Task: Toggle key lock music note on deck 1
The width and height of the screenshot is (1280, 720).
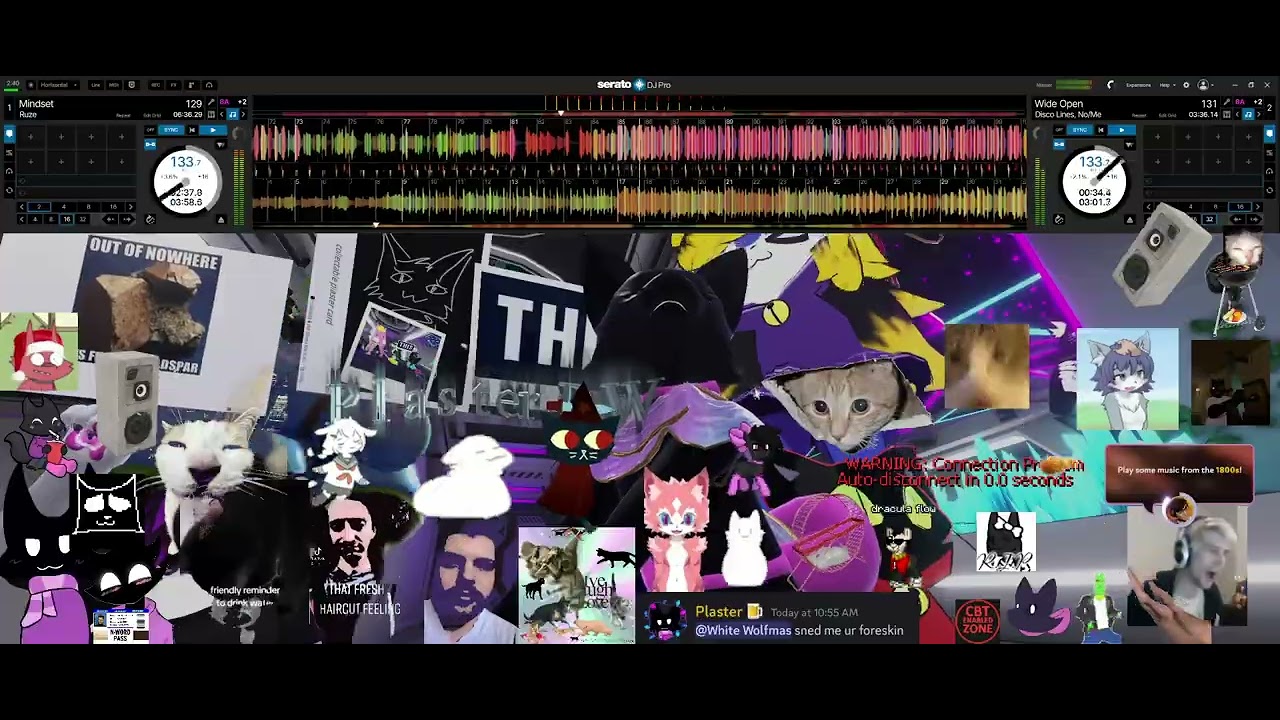Action: (x=233, y=115)
